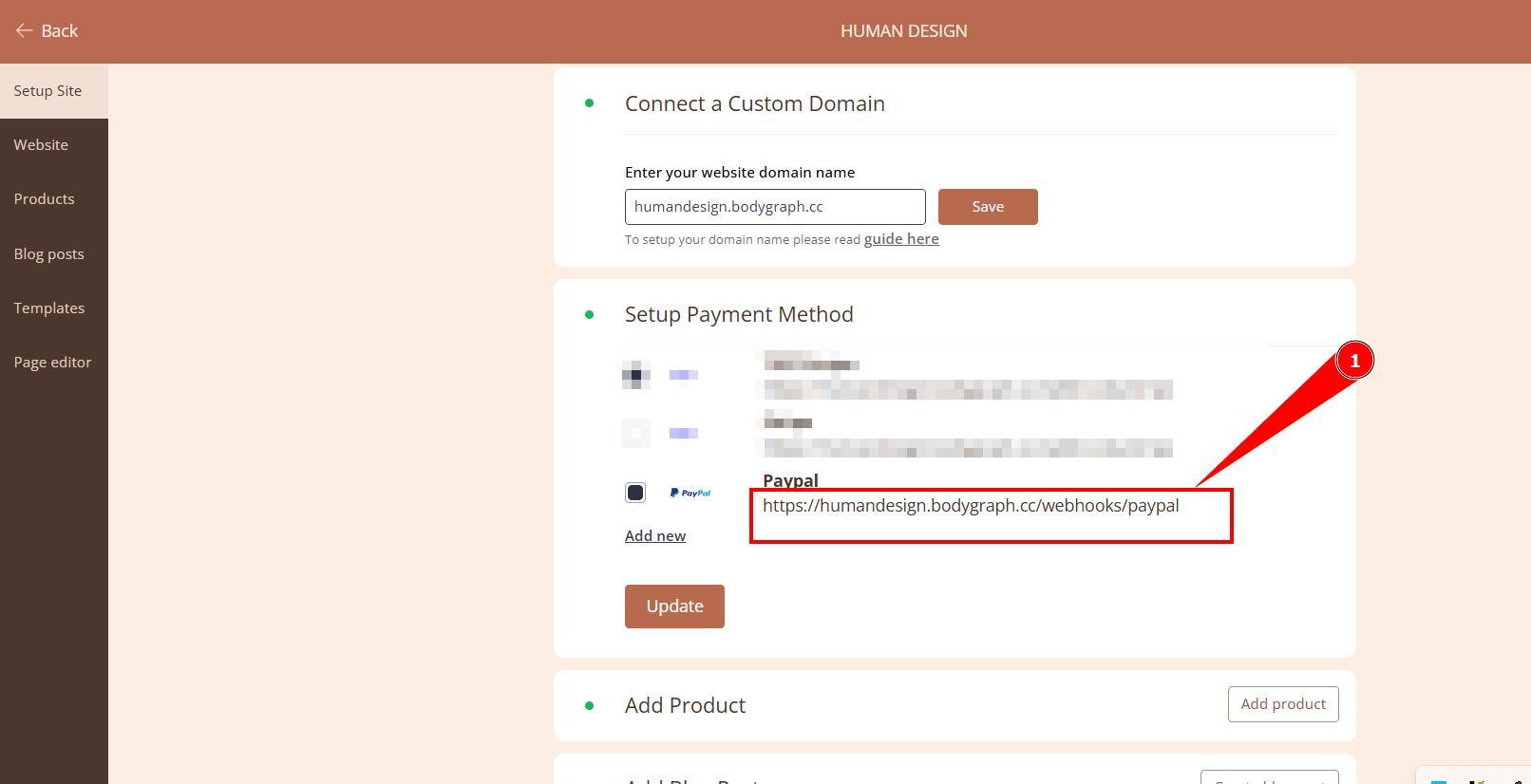Click the "Add new" payment method link
The width and height of the screenshot is (1531, 784).
[654, 536]
